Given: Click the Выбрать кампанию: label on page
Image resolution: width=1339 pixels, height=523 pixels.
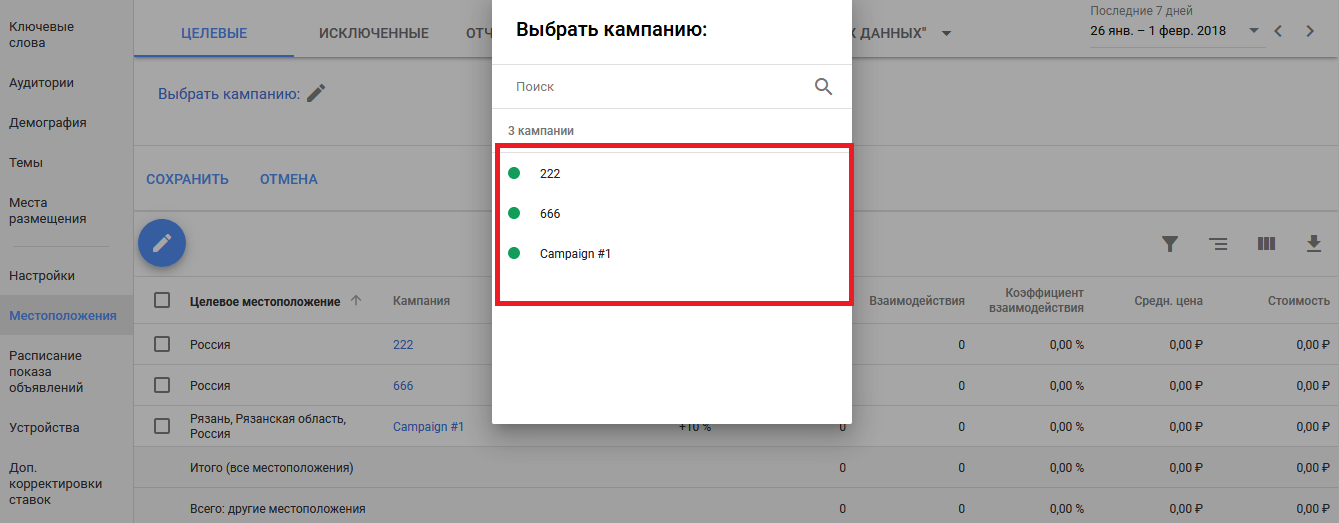Looking at the screenshot, I should point(229,94).
